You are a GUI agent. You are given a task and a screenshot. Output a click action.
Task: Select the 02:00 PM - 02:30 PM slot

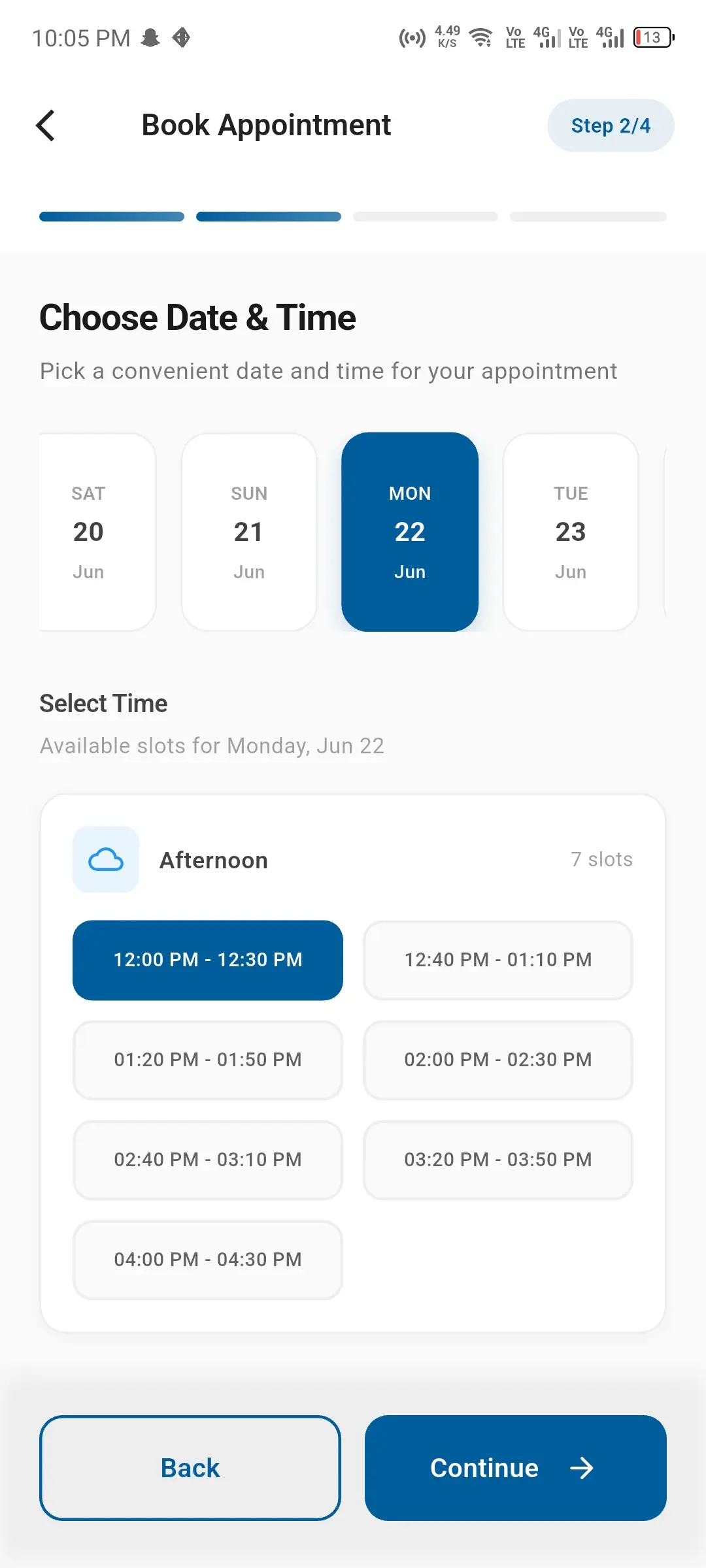(x=498, y=1060)
